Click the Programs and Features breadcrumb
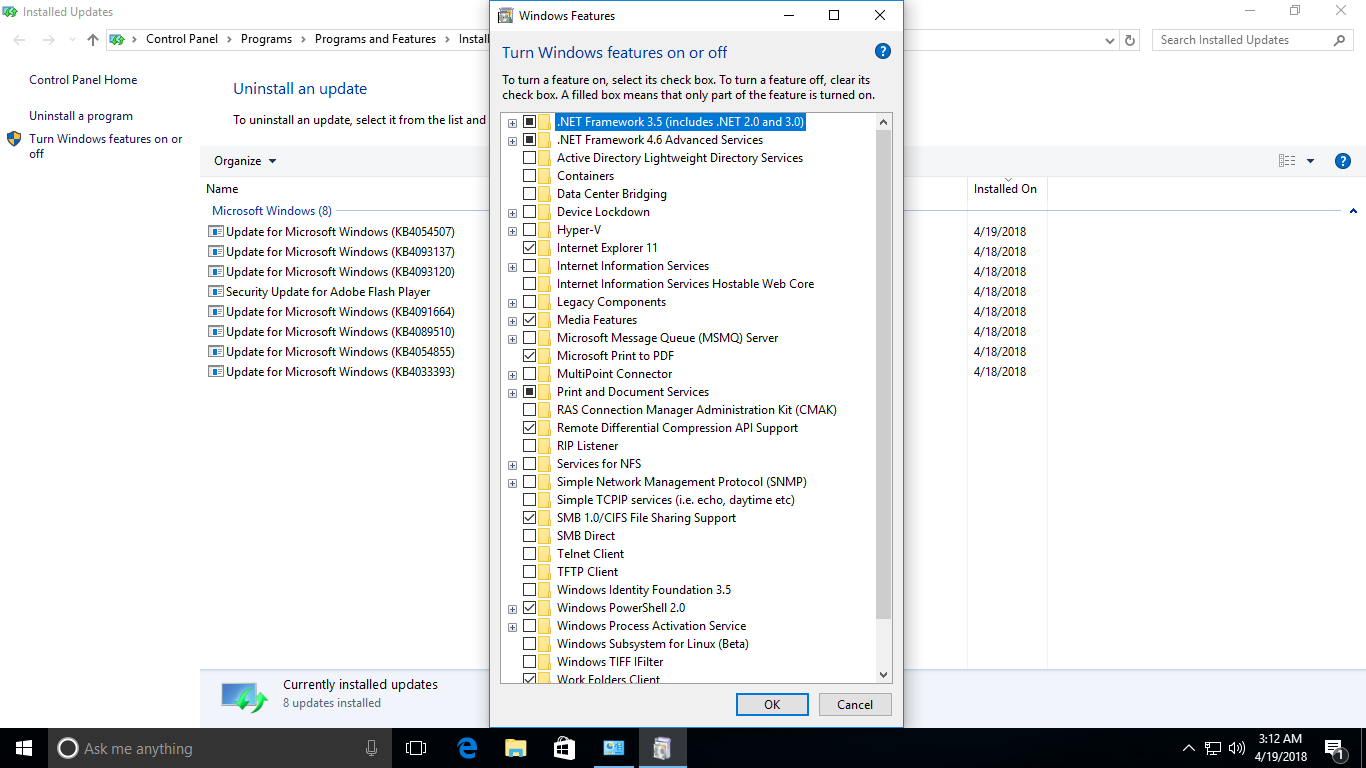Screen dimensions: 1366x768 [x=375, y=39]
